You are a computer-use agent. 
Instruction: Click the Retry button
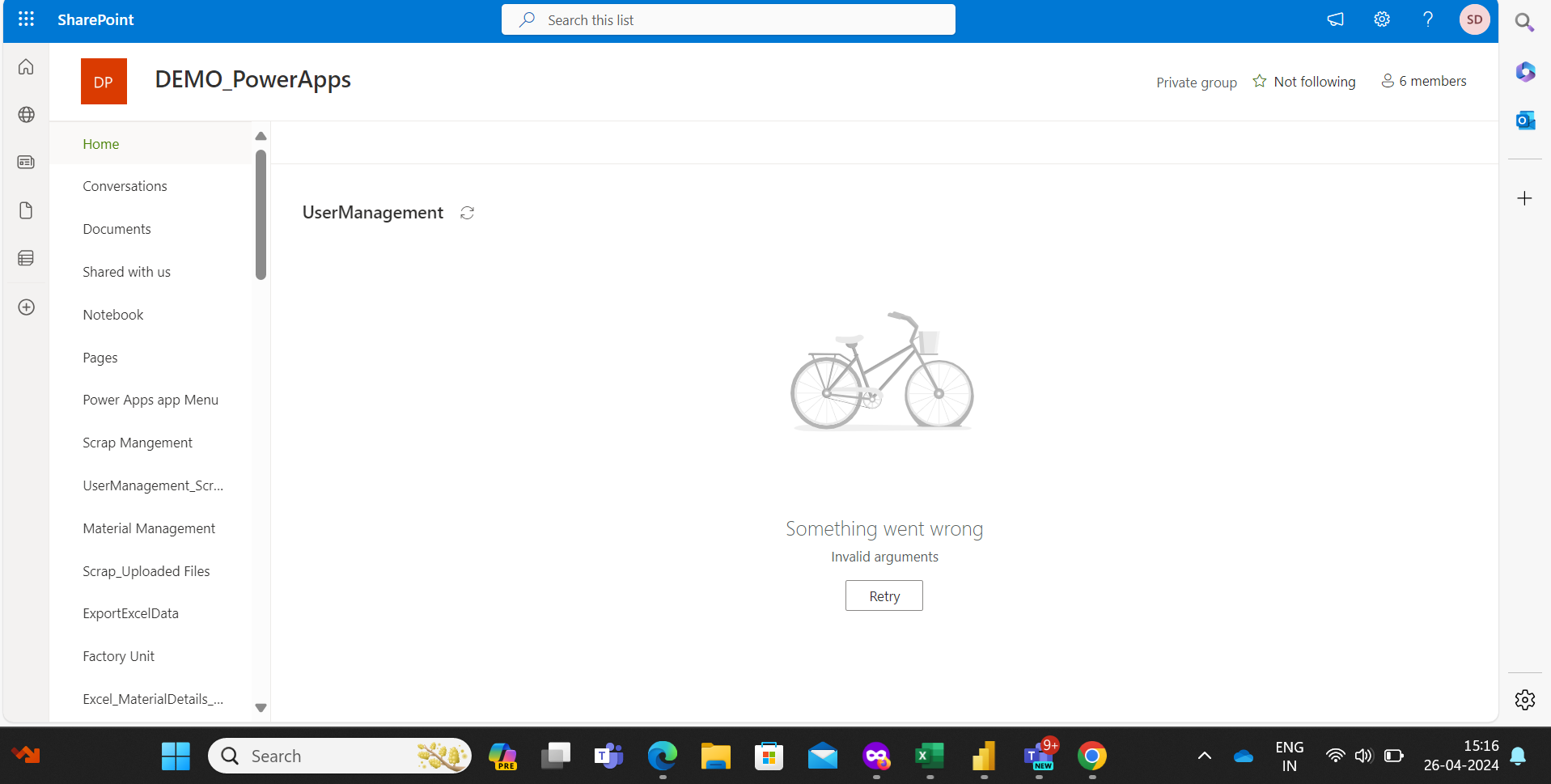(x=884, y=595)
